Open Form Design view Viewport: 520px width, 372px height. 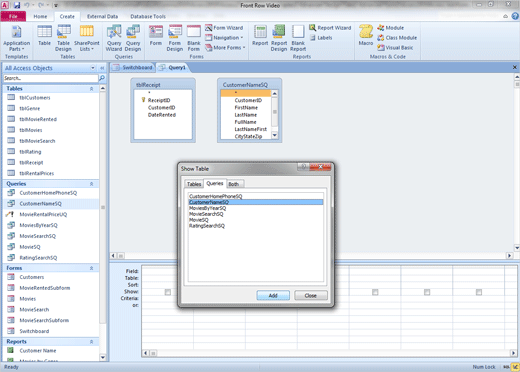175,38
